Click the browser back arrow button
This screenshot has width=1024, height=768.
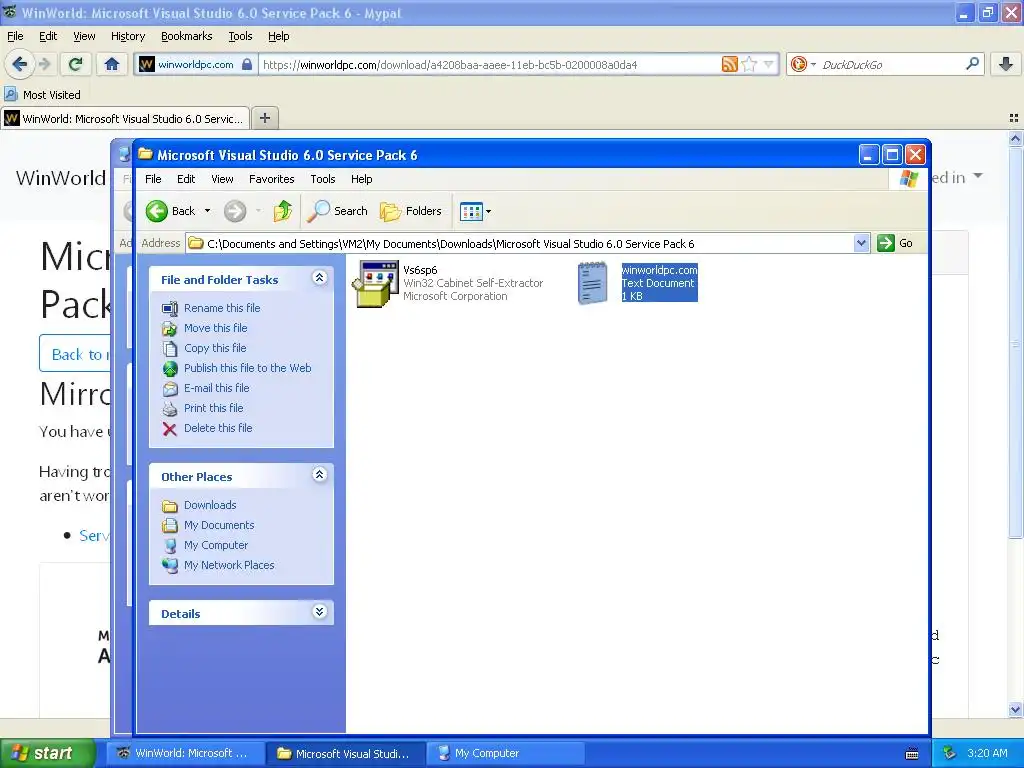coord(19,64)
